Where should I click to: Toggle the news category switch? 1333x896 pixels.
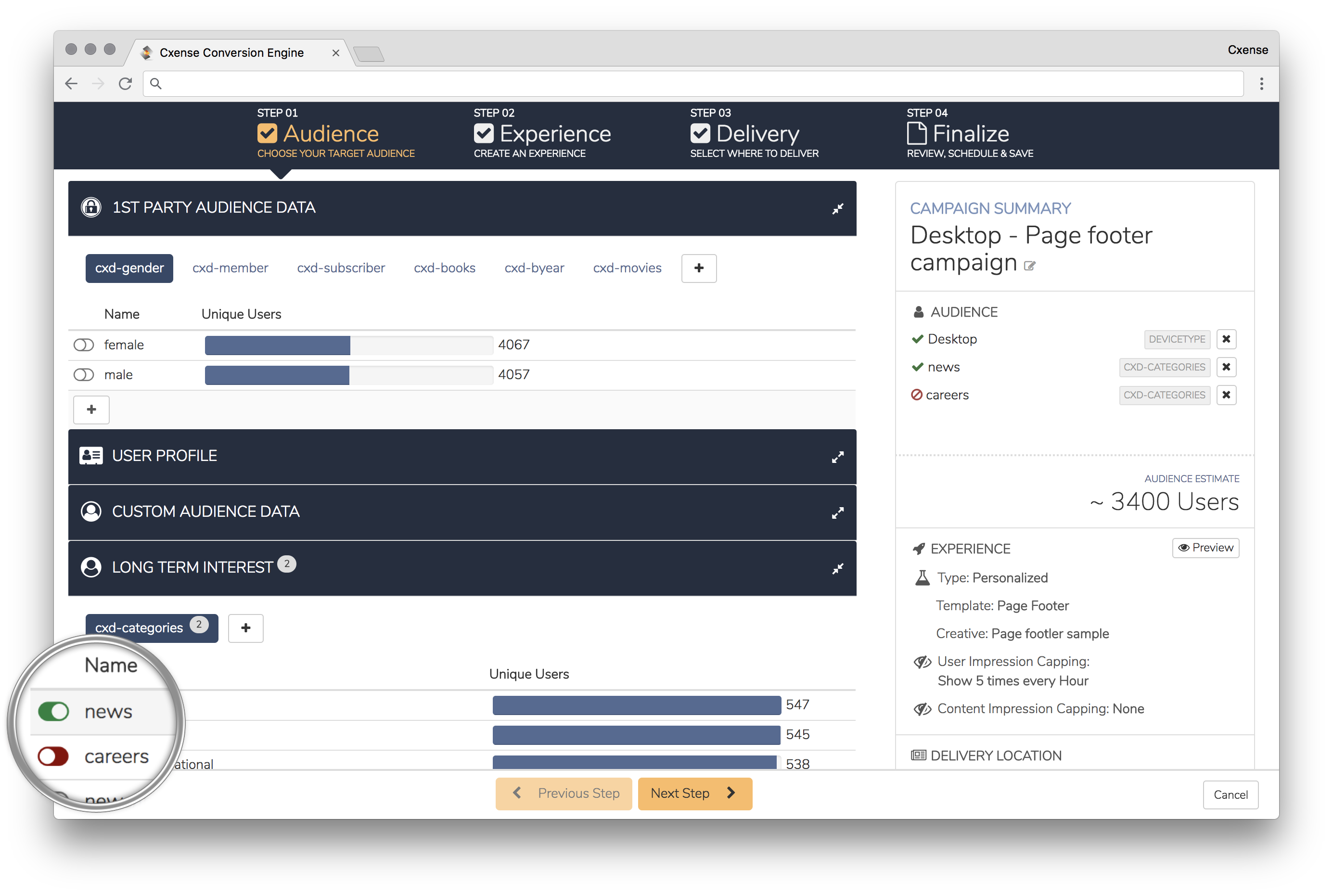point(53,711)
